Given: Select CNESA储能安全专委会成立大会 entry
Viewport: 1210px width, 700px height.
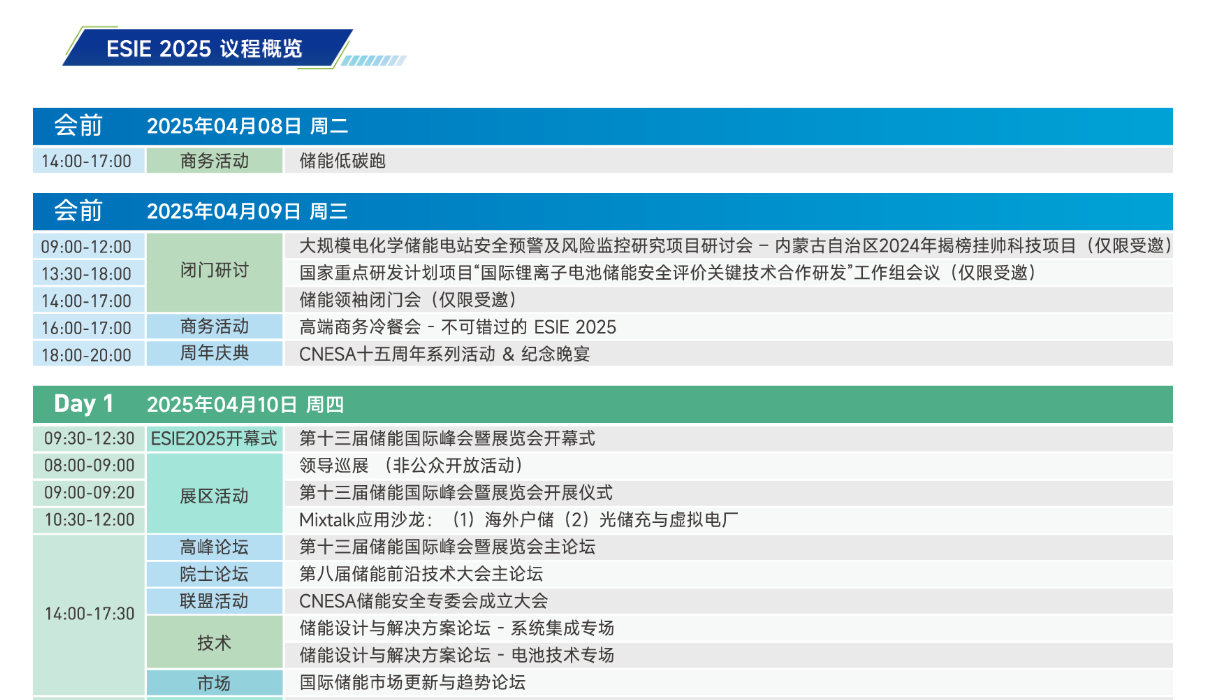Looking at the screenshot, I should (x=423, y=601).
